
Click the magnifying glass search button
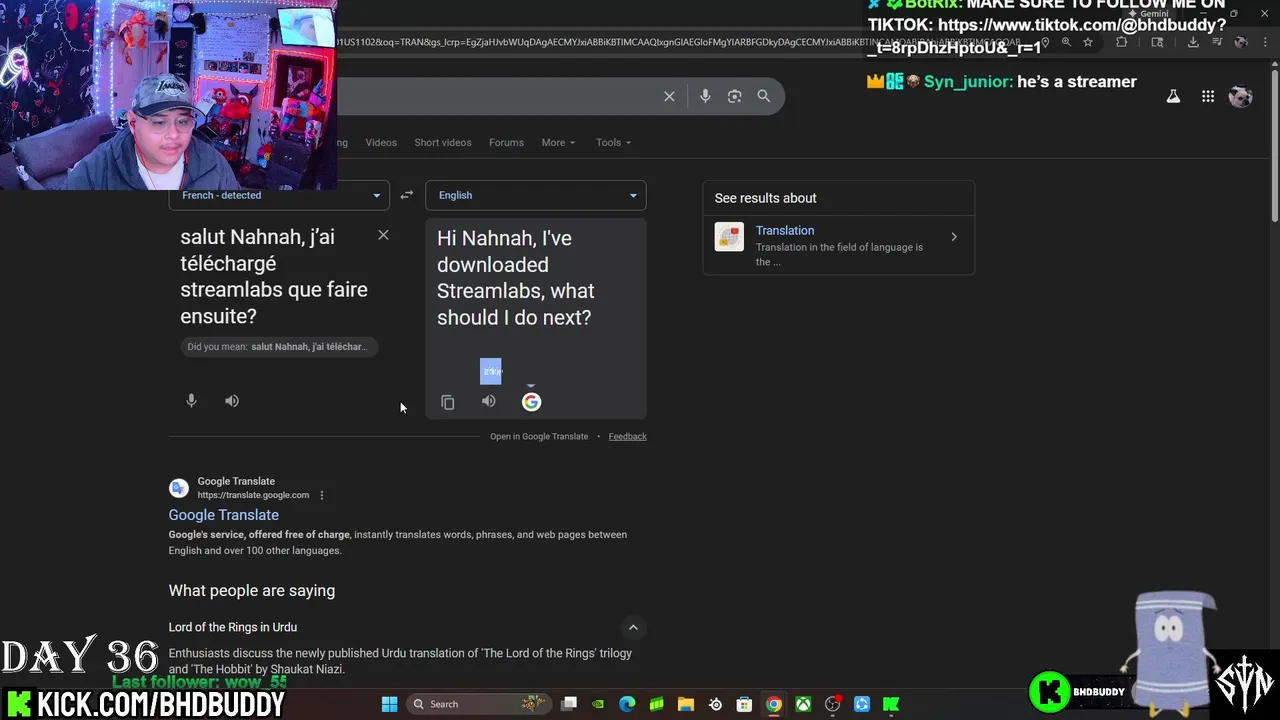point(764,96)
